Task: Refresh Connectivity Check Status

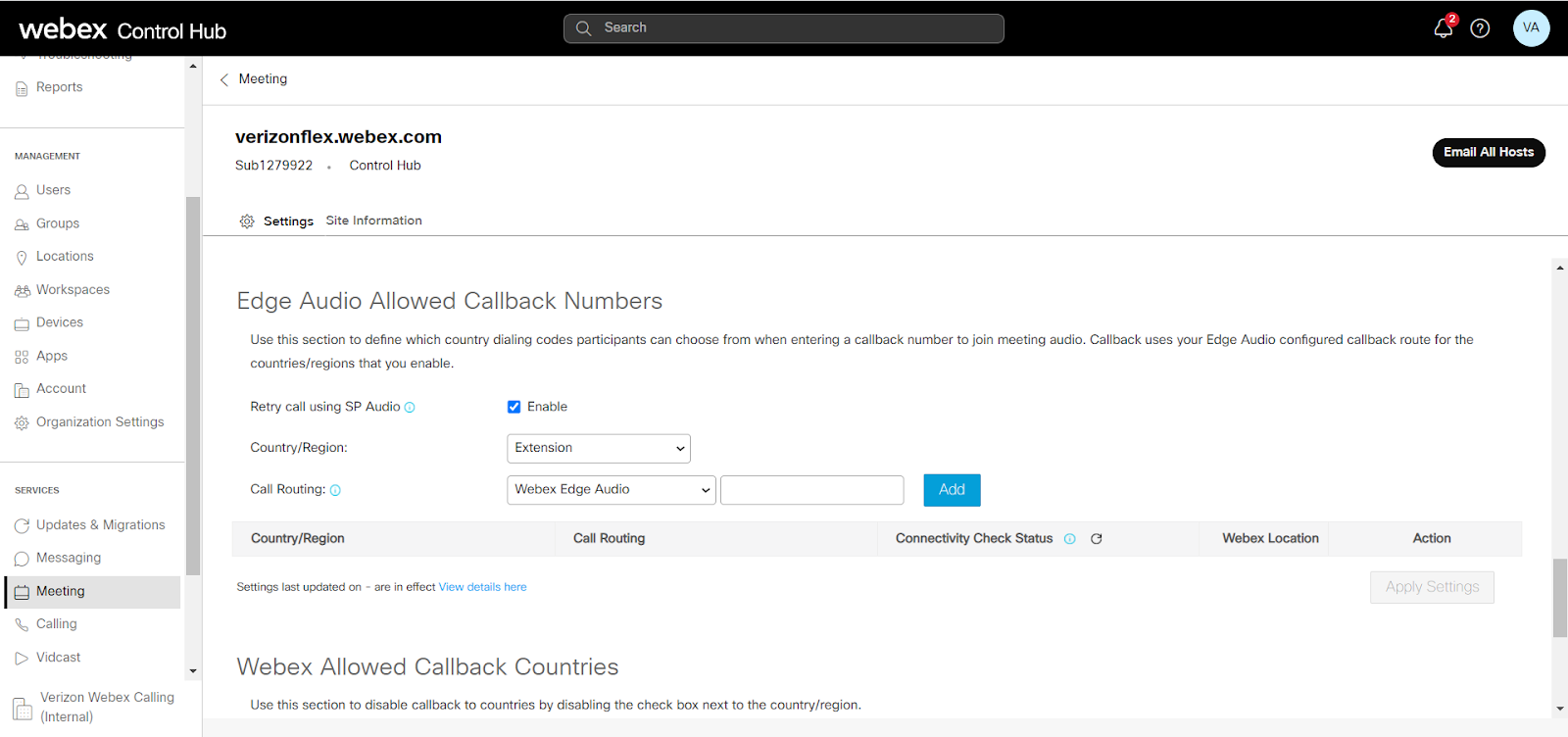Action: coord(1097,539)
